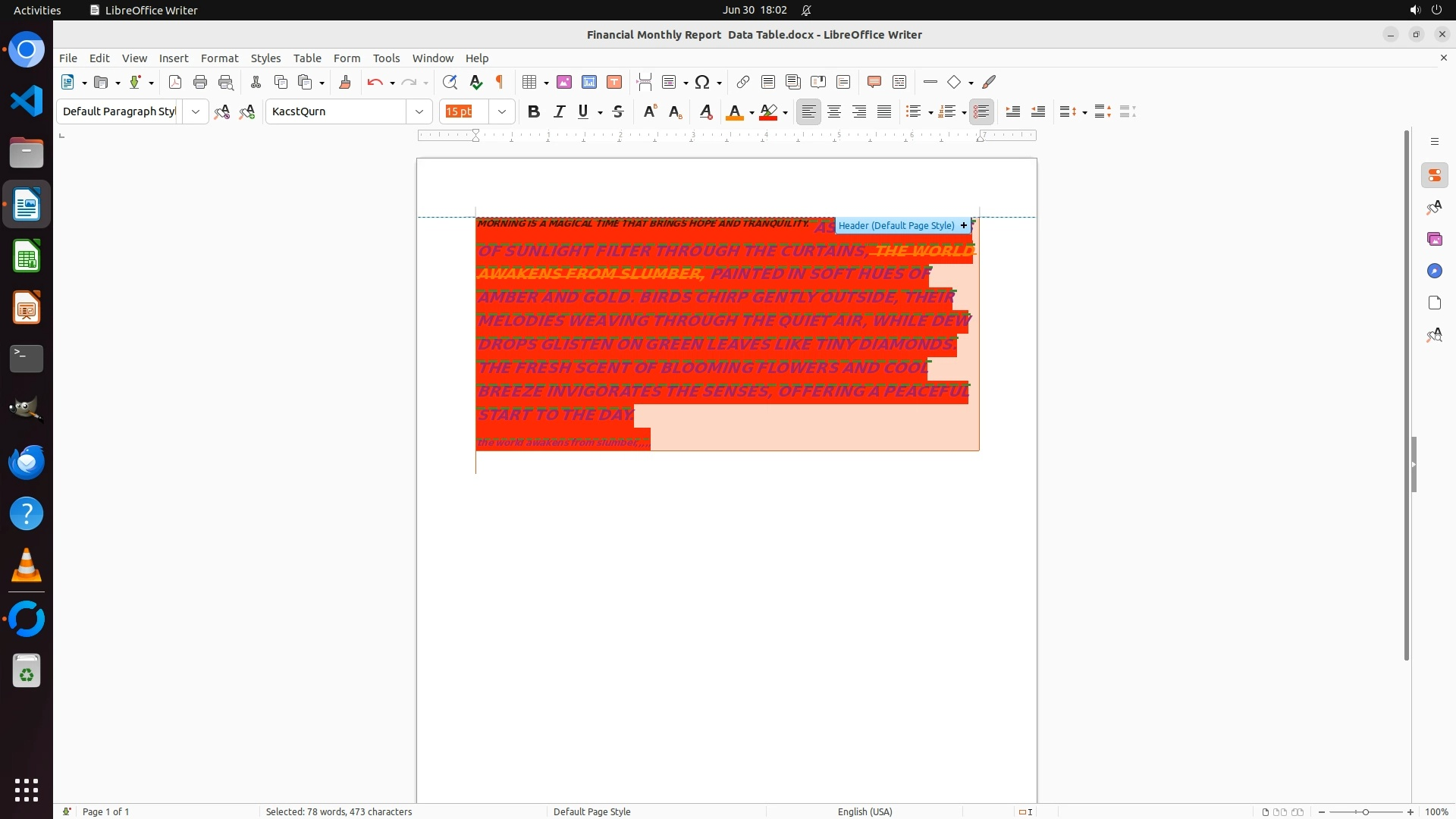Open the paragraph style dropdown arrow

[196, 112]
